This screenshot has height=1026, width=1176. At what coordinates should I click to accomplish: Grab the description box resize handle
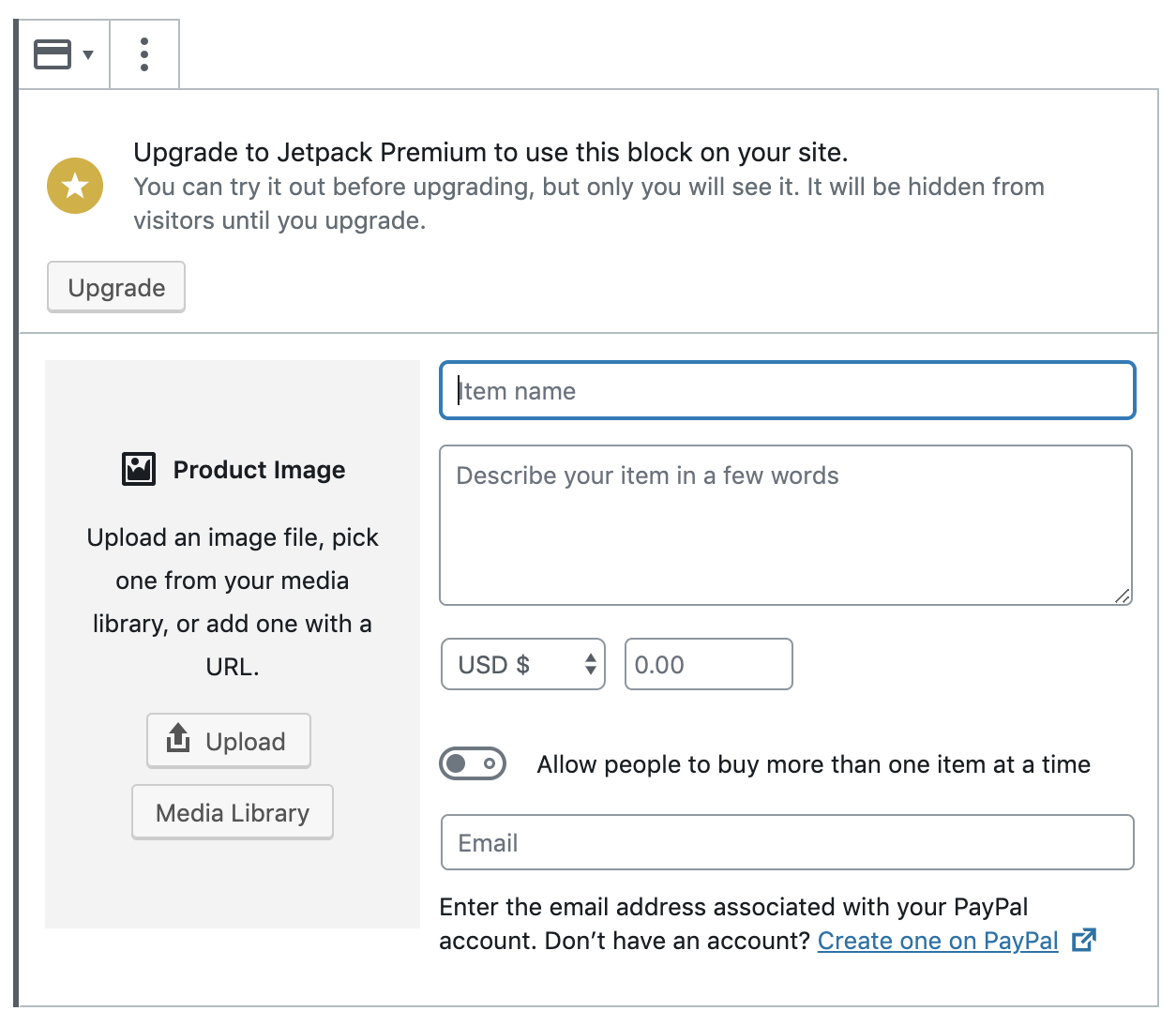click(1123, 596)
